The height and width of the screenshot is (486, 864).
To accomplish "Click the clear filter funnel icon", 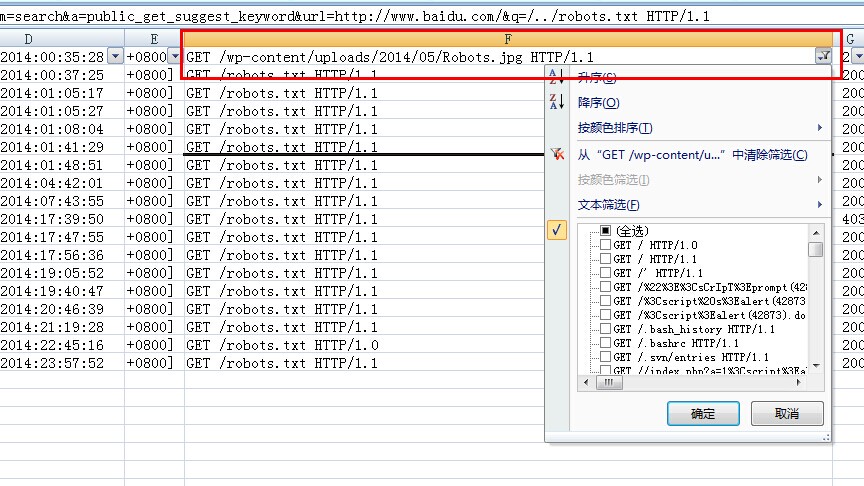I will pyautogui.click(x=557, y=154).
